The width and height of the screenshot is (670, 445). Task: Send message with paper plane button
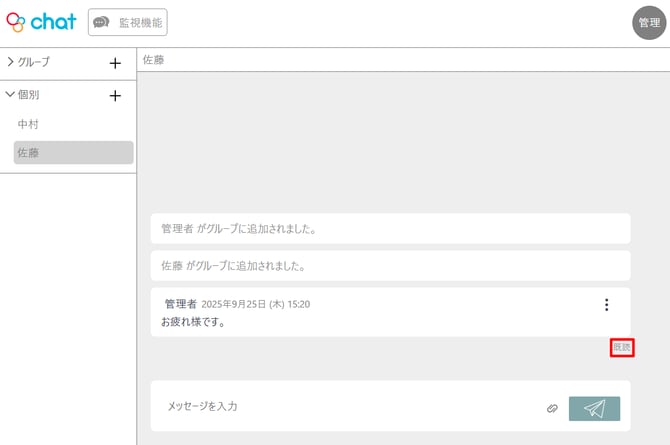594,408
